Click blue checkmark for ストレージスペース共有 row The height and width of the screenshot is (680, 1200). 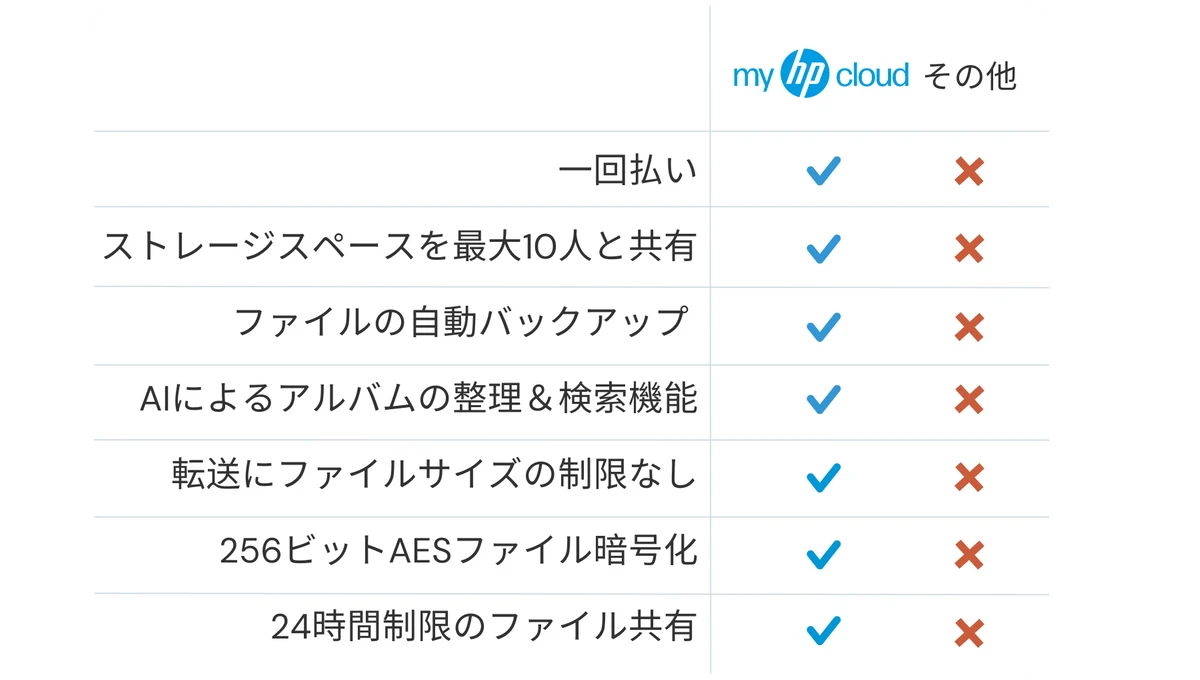[x=823, y=248]
